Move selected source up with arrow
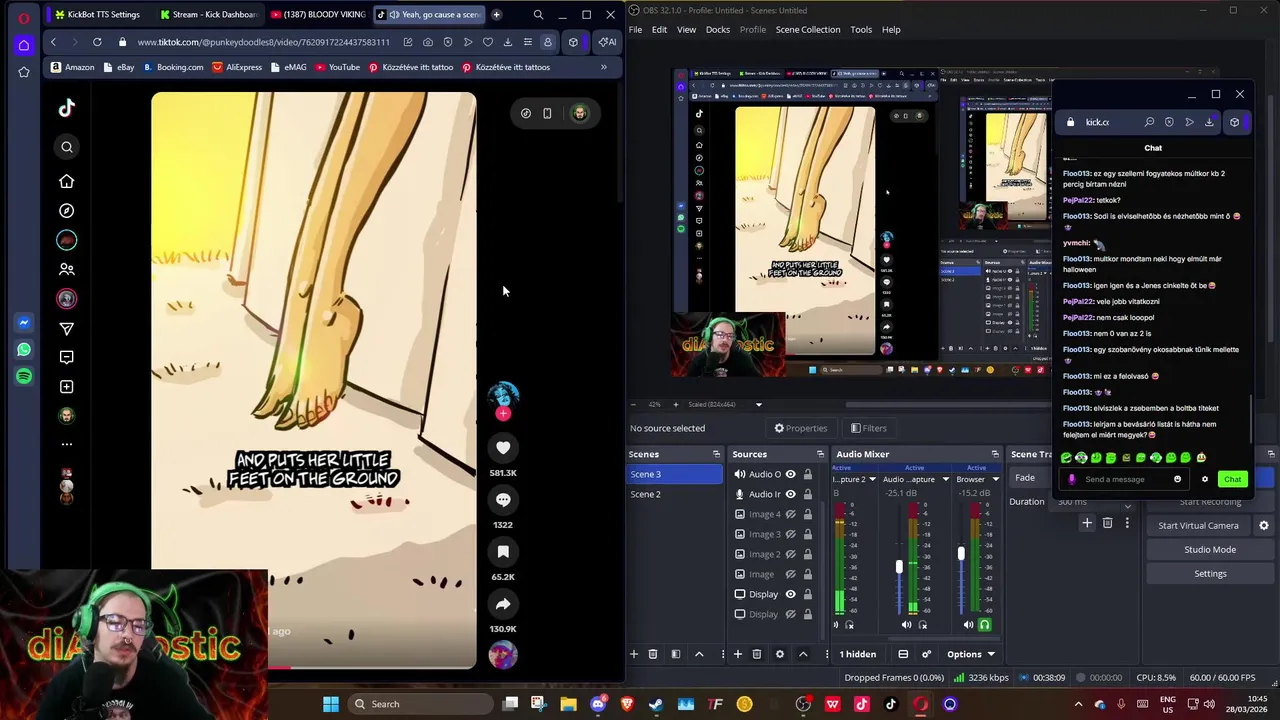This screenshot has height=720, width=1280. pyautogui.click(x=803, y=654)
